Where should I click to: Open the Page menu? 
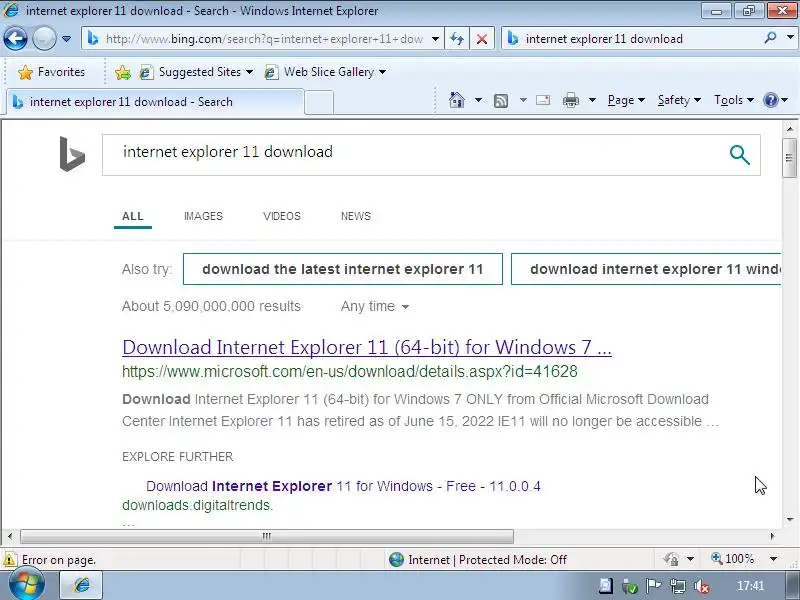pos(626,100)
